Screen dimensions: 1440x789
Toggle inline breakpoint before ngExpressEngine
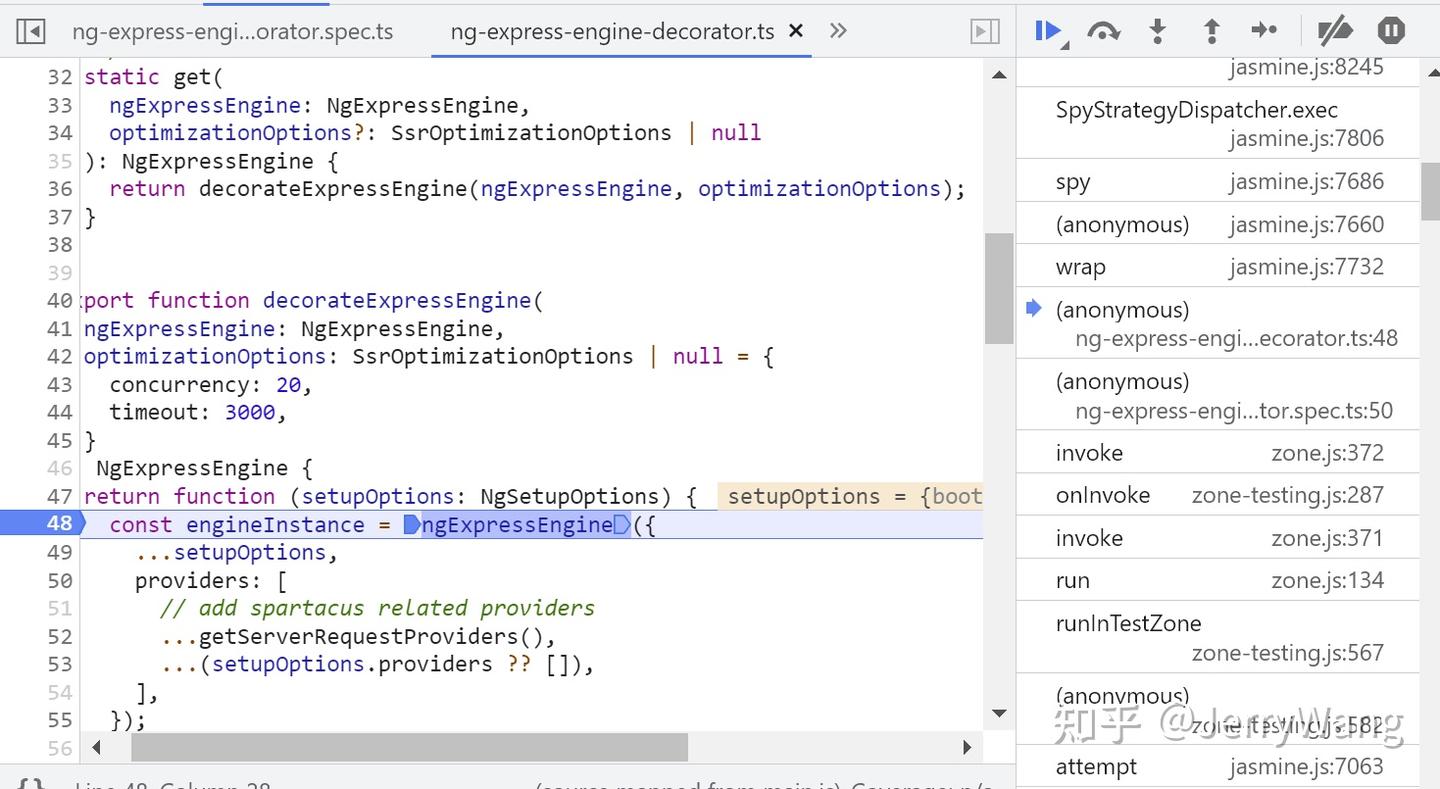pos(411,525)
